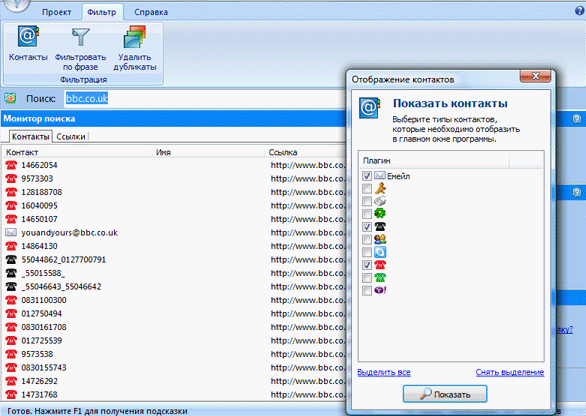Sort by the Контакт column header
This screenshot has width=586, height=416.
coord(78,152)
